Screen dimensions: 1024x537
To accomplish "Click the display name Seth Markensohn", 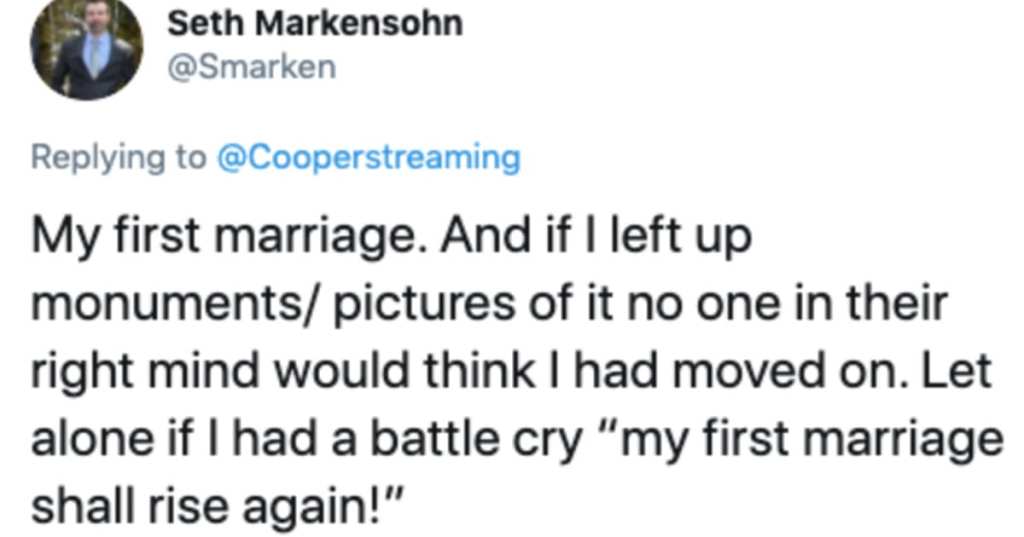I will pos(314,23).
